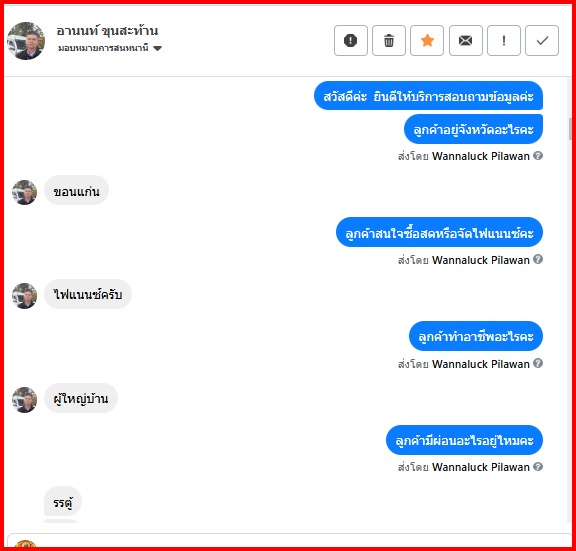Click customer name in the conversation header
The image size is (576, 551).
[107, 31]
